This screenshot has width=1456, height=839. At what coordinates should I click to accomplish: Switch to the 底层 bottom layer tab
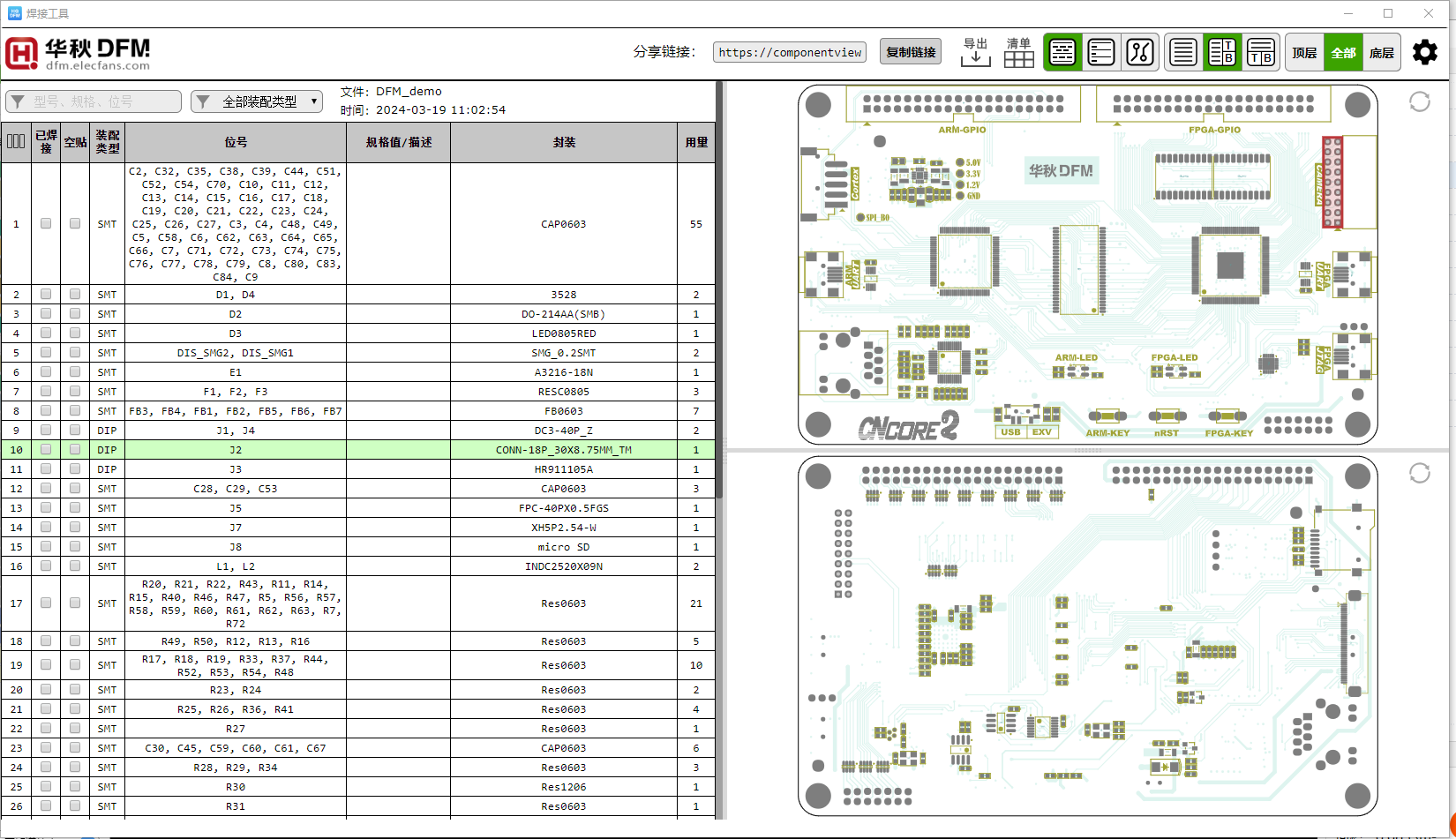(1382, 53)
